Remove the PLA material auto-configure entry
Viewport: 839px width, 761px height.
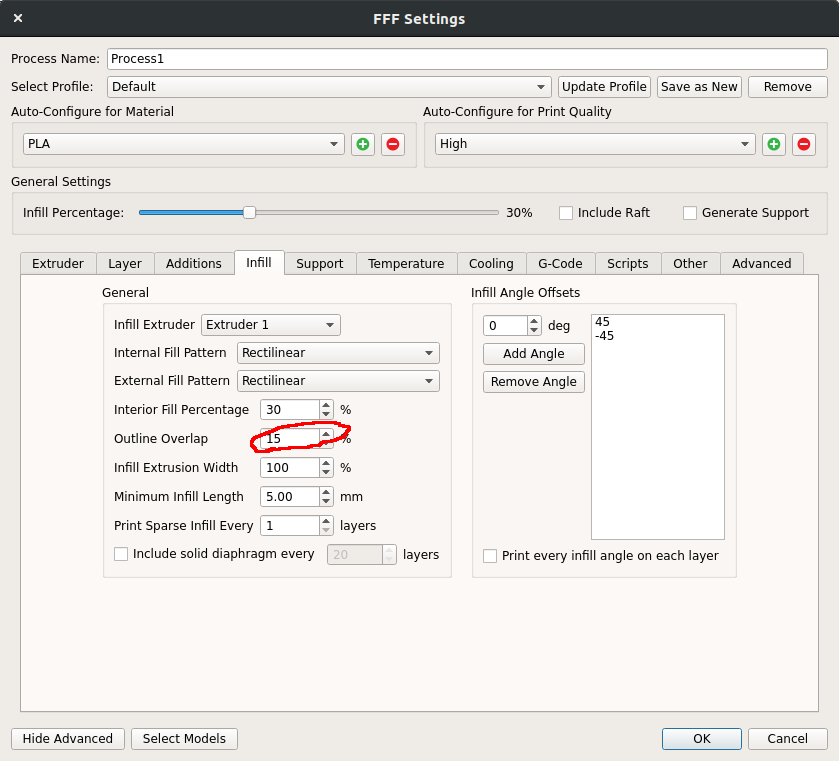pos(393,144)
